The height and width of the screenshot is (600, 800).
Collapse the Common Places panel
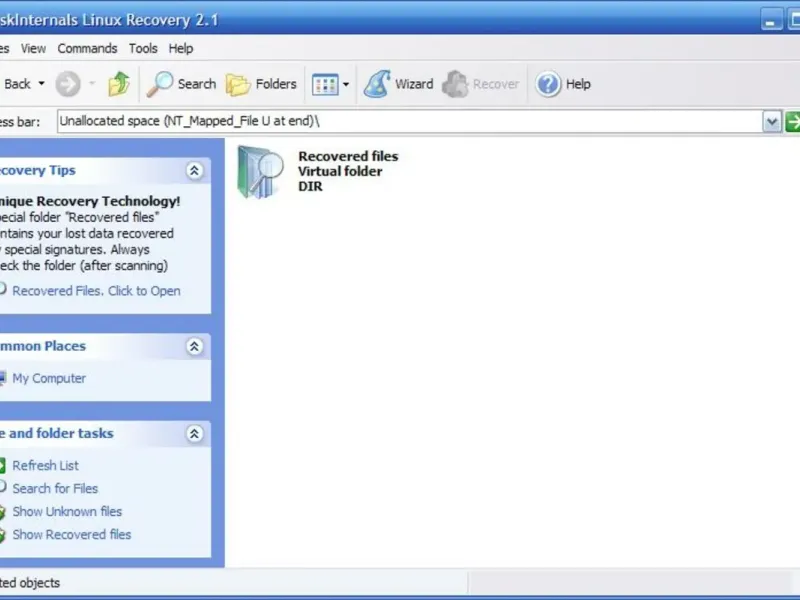194,346
